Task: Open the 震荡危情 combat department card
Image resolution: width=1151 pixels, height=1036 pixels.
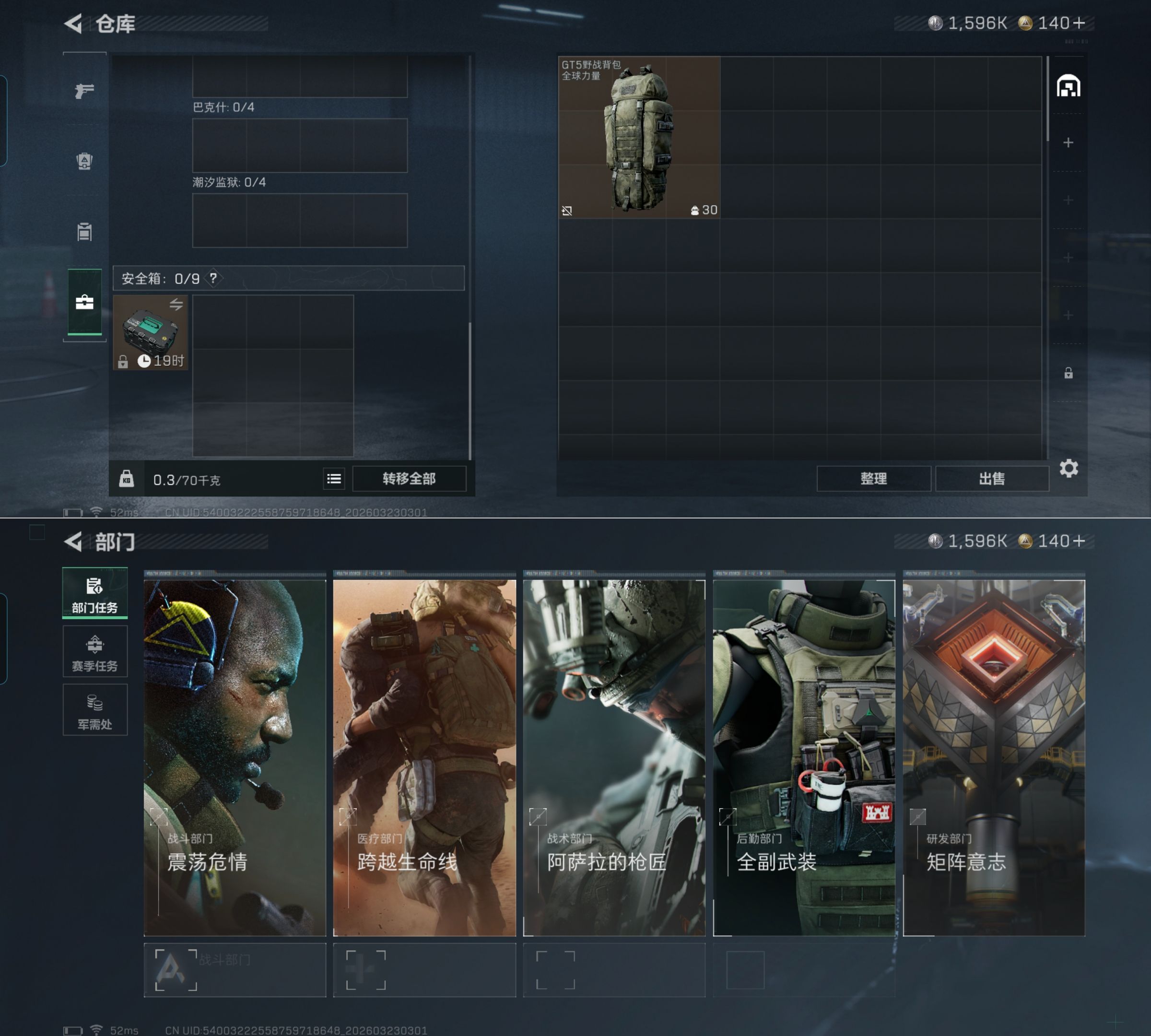Action: [235, 757]
